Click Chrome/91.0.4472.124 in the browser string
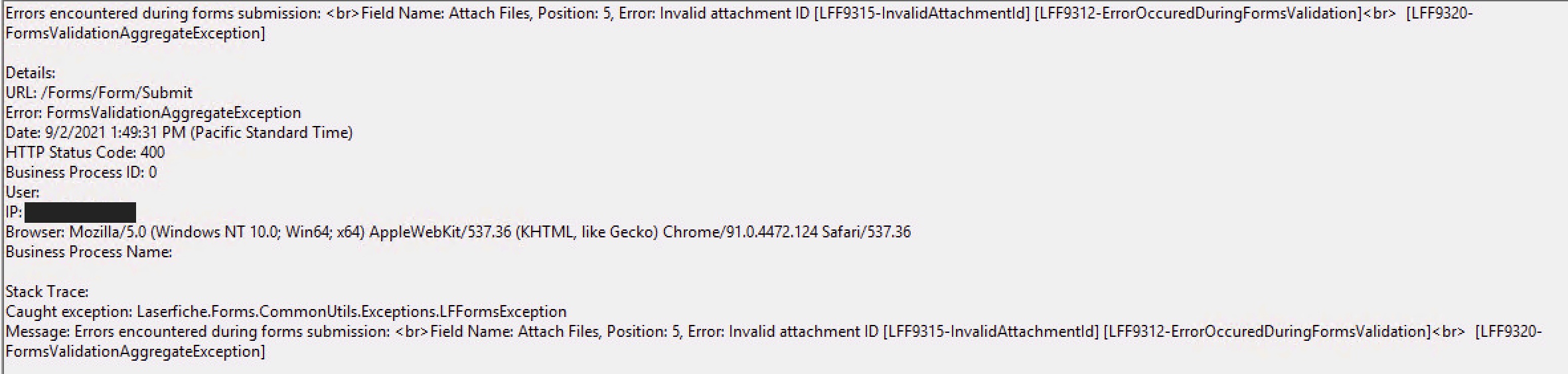Viewport: 1568px width, 374px height. [740, 232]
